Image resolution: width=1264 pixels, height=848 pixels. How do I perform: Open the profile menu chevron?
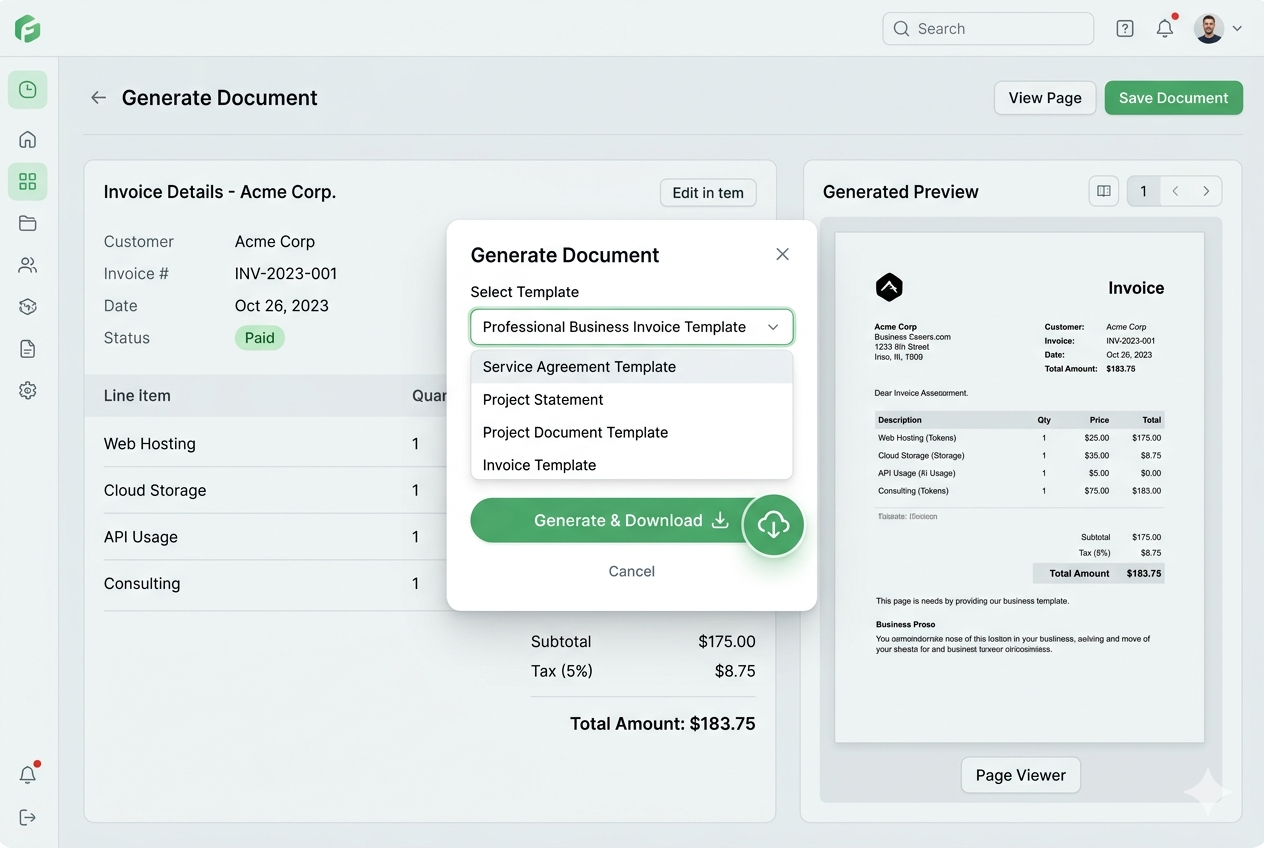[1238, 28]
